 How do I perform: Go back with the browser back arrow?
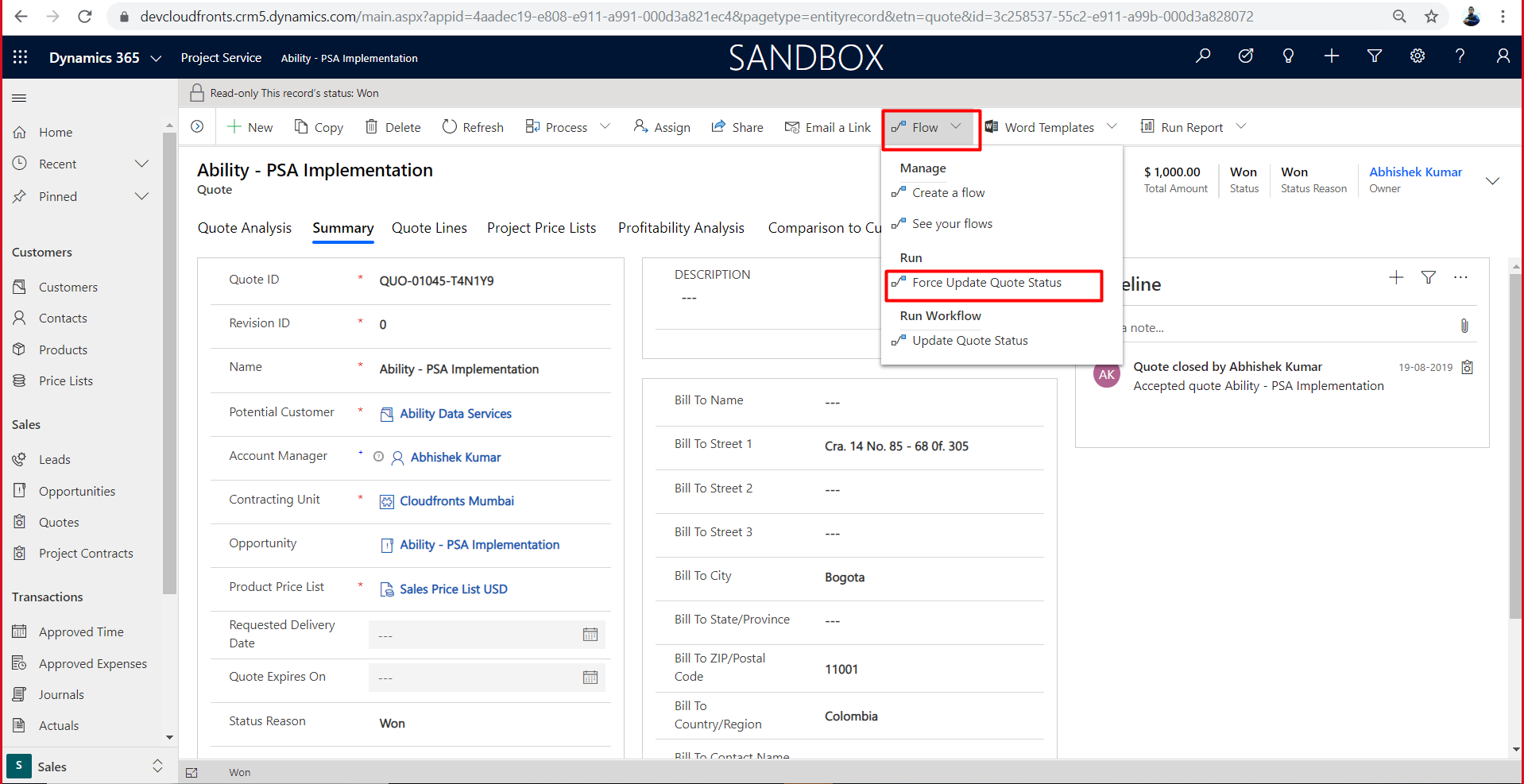(x=21, y=16)
